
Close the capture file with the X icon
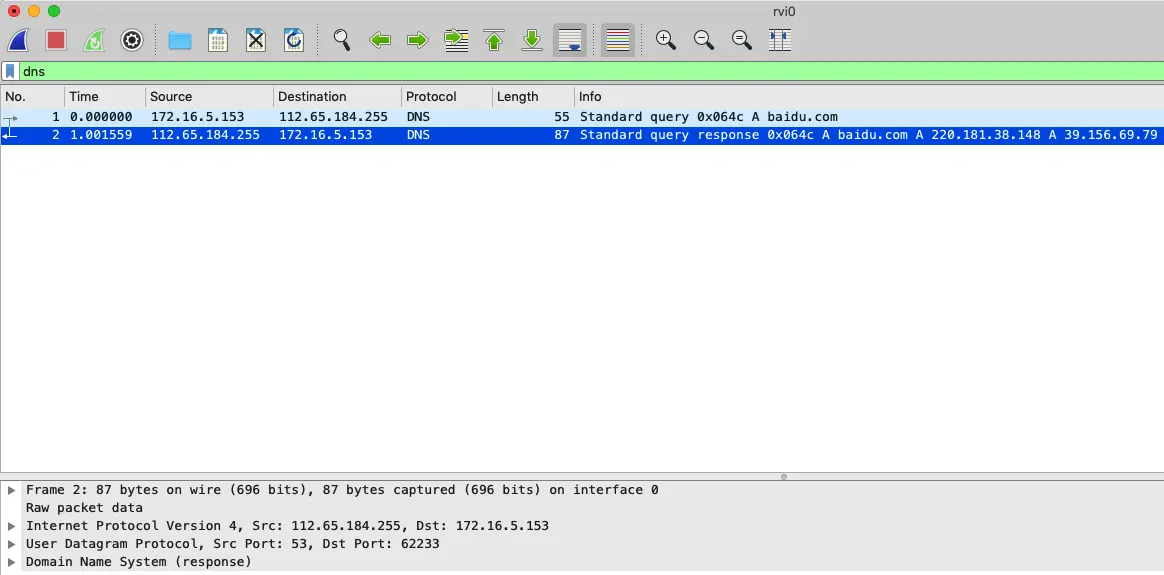(255, 40)
